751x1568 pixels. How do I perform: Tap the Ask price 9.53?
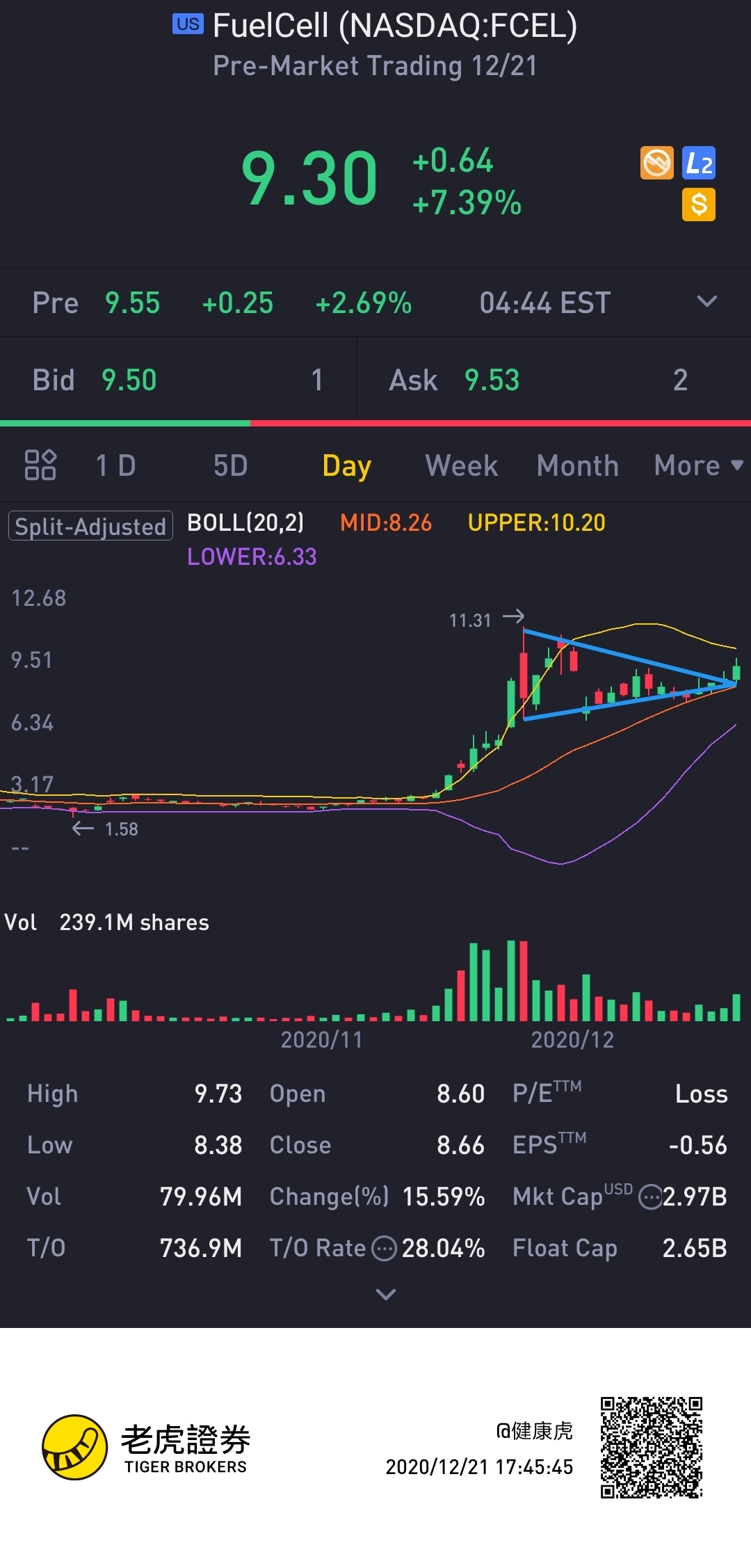(492, 380)
